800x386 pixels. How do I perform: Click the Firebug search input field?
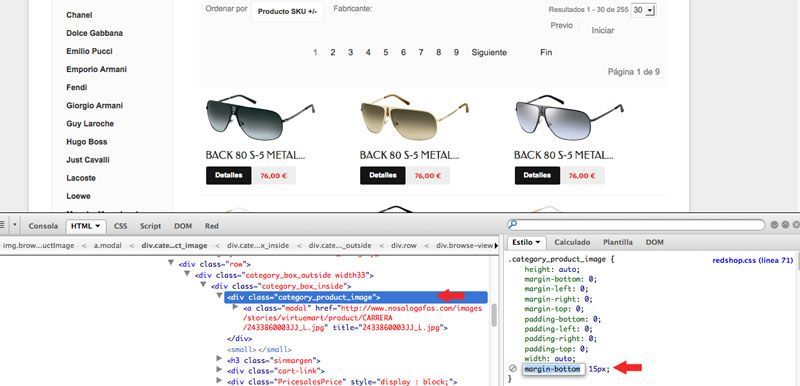[641, 225]
